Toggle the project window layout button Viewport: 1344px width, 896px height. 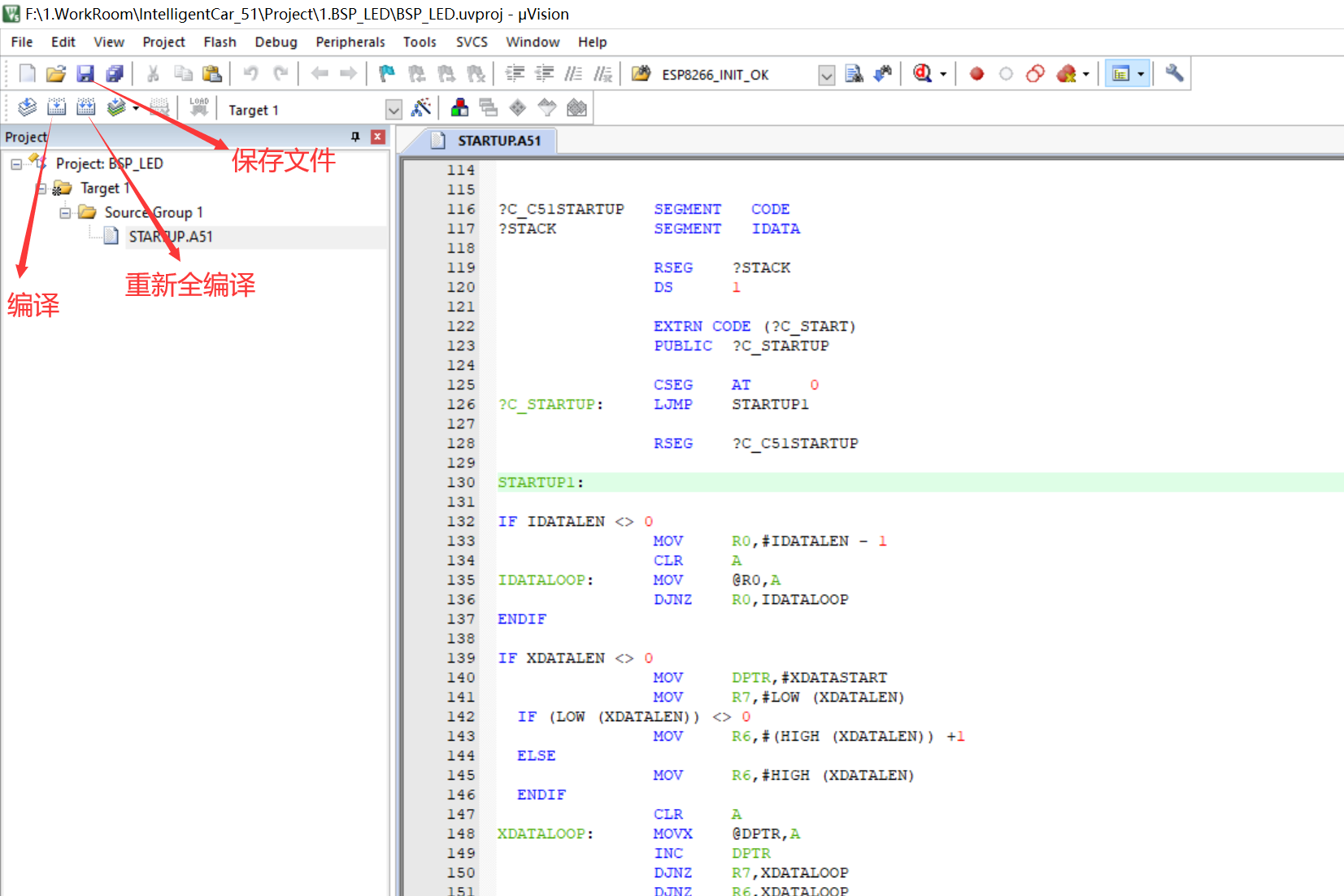(1120, 74)
